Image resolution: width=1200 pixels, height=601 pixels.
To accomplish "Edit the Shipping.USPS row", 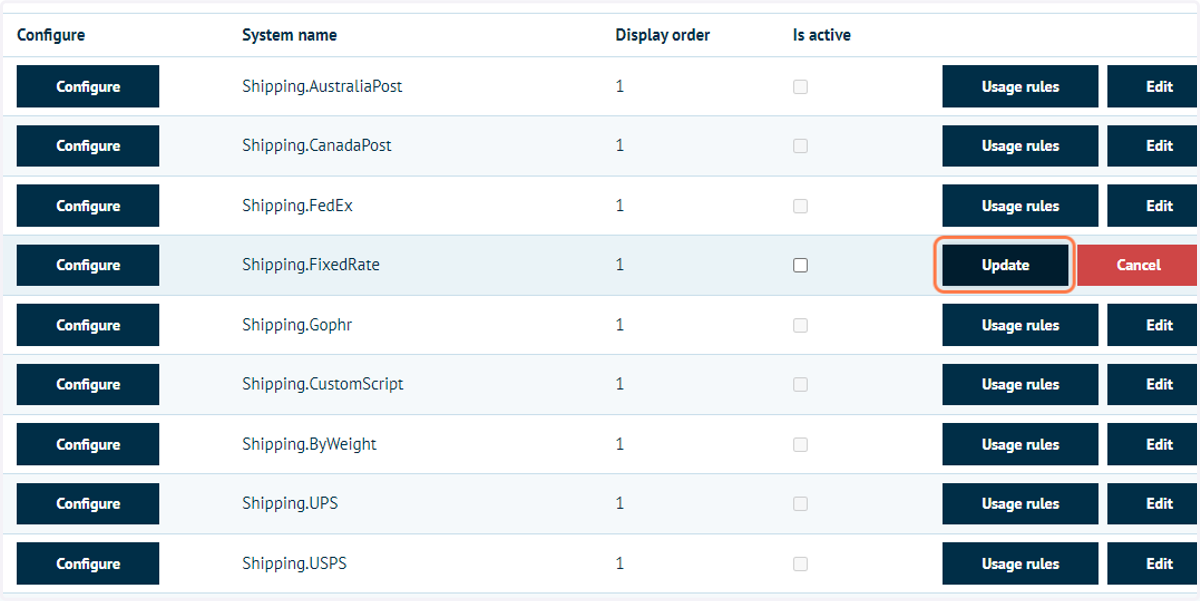I will pyautogui.click(x=1153, y=564).
